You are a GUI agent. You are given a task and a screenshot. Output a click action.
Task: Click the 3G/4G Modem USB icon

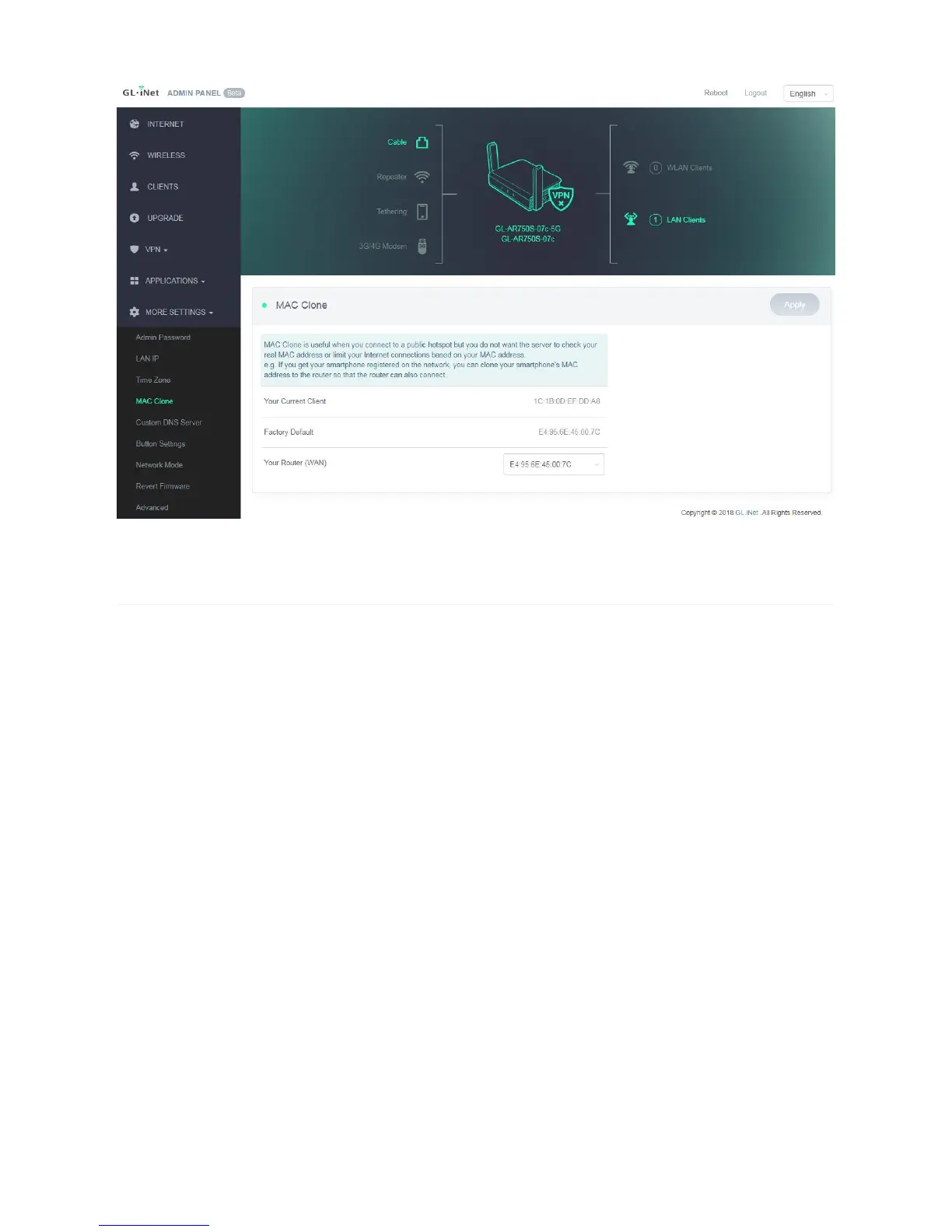pyautogui.click(x=422, y=247)
